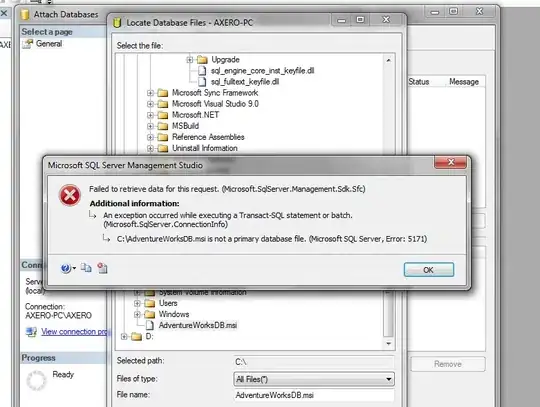Image resolution: width=540 pixels, height=407 pixels.
Task: Copy error message text icon
Action: click(x=86, y=268)
